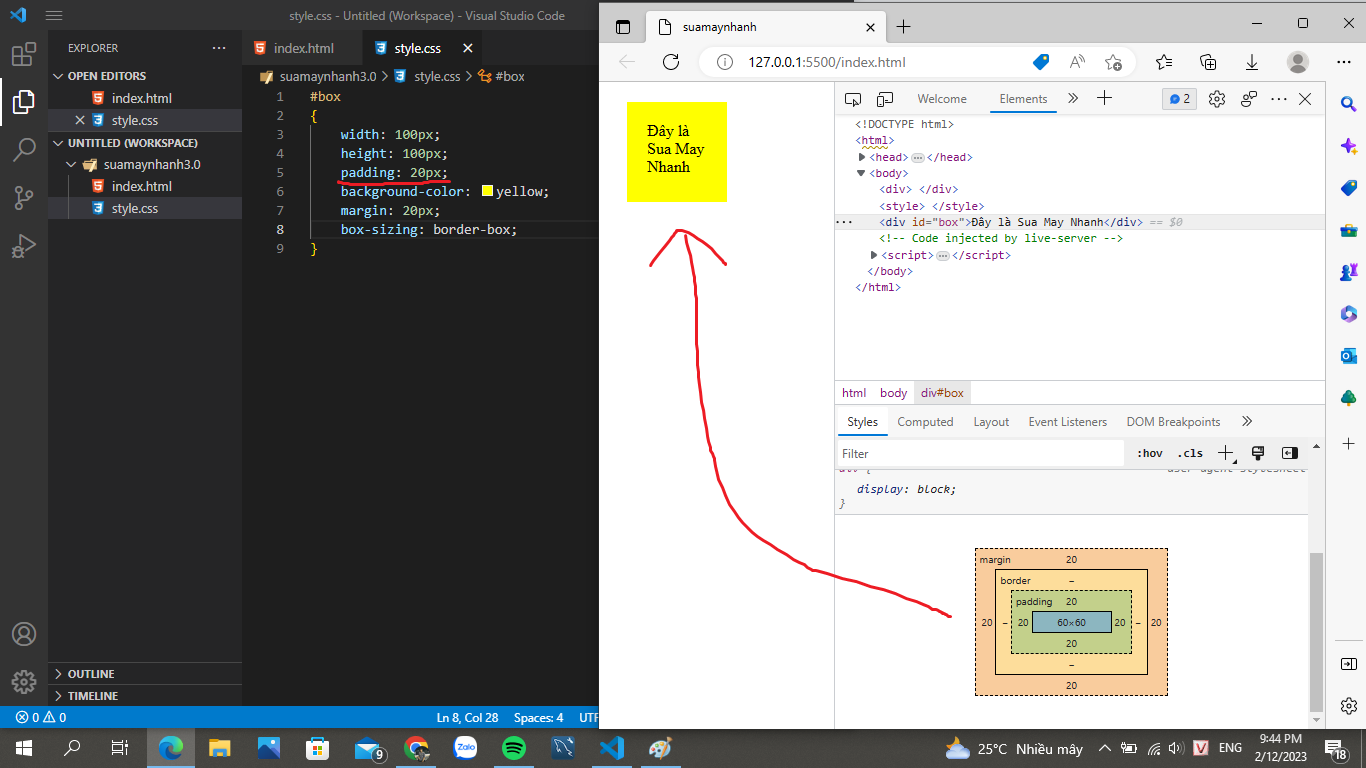
Task: Open index.html under suamaynhanh3.0 folder
Action: pyautogui.click(x=142, y=186)
